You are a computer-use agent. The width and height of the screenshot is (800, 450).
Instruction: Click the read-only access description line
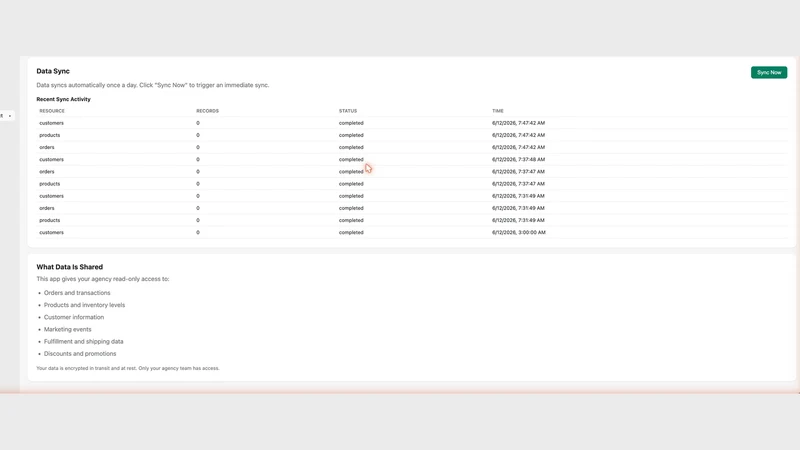103,279
